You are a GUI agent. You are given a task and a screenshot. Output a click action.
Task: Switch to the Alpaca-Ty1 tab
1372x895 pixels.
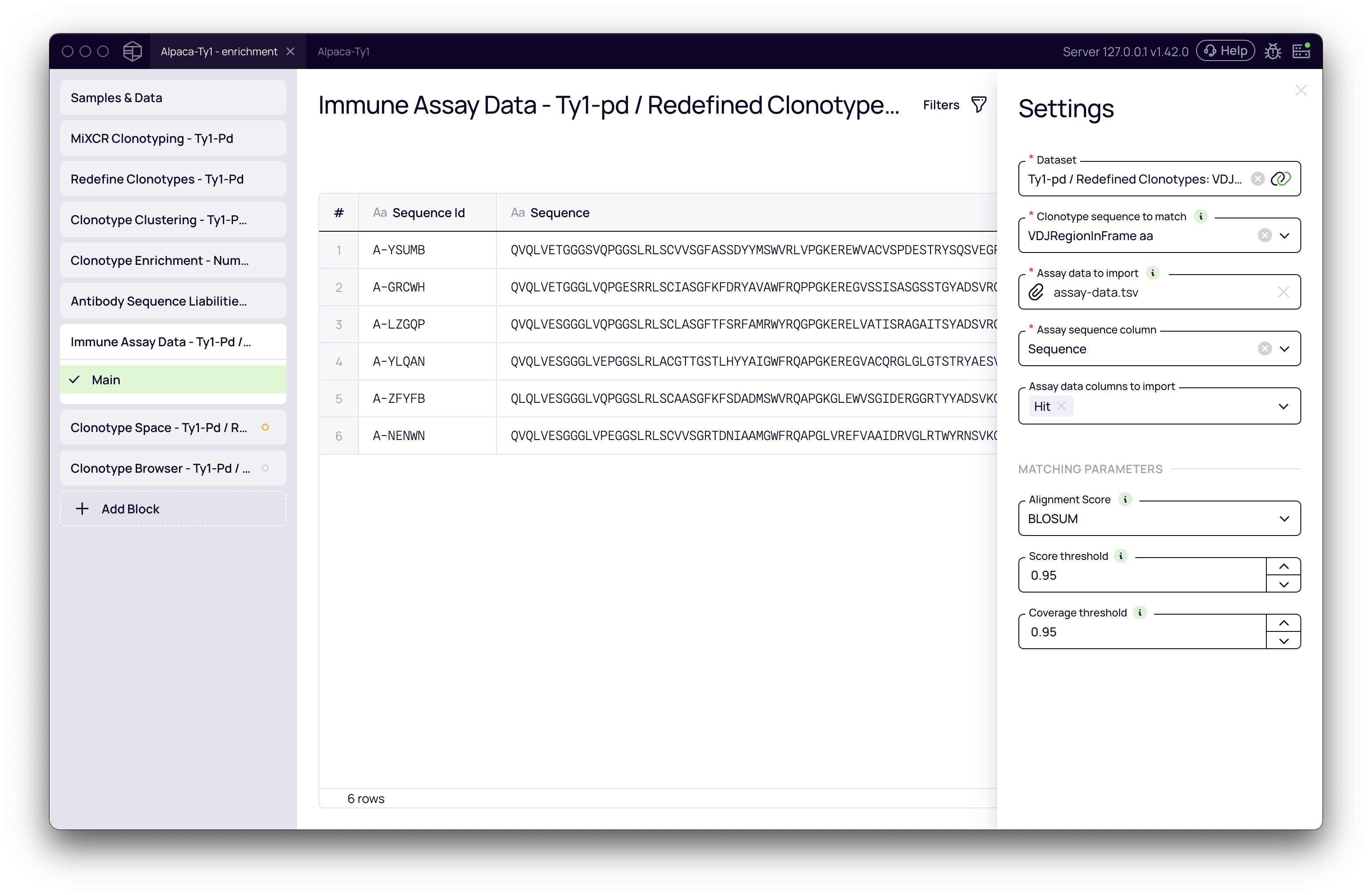pyautogui.click(x=344, y=51)
